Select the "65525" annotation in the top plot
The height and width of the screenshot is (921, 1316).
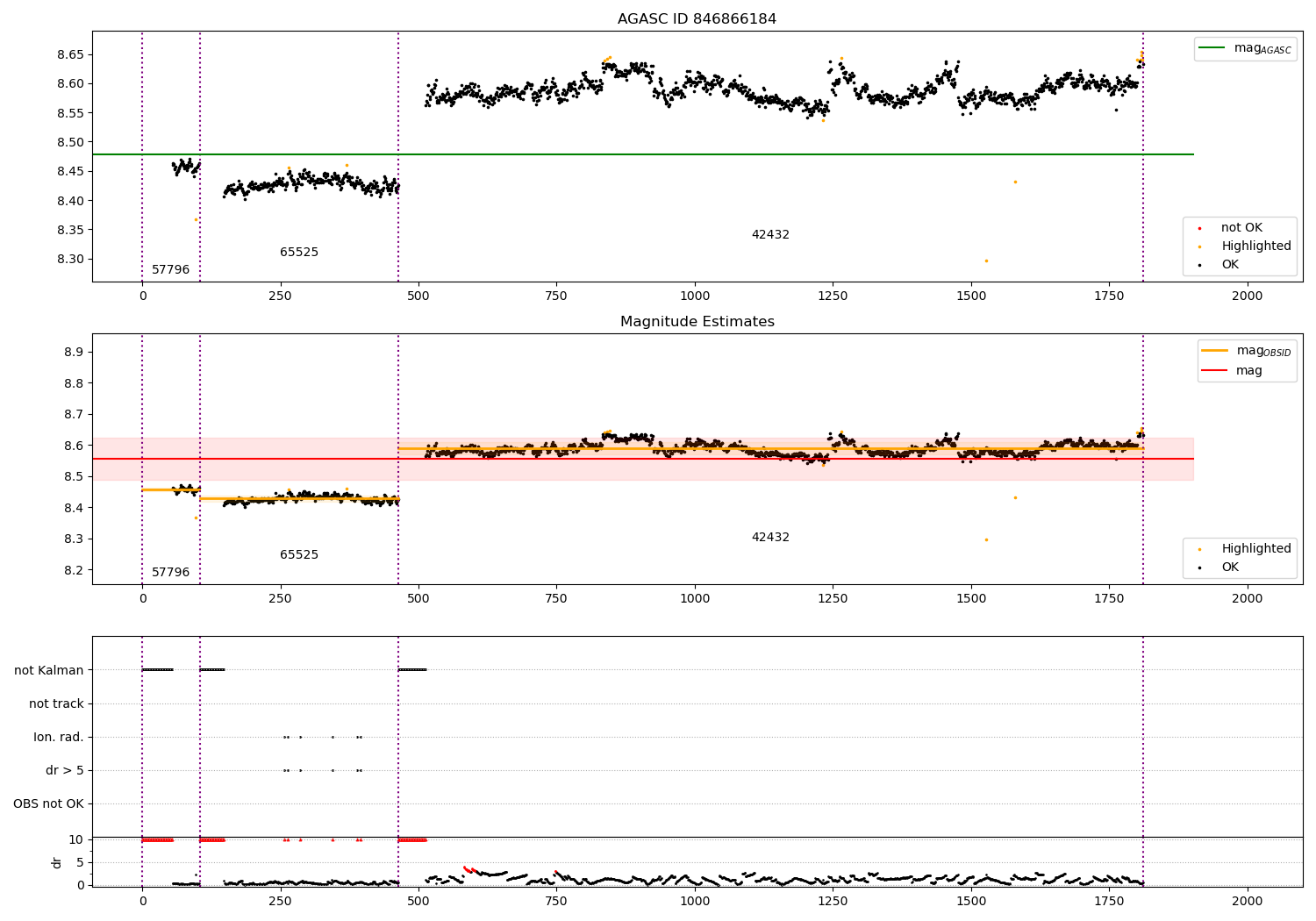pos(299,253)
